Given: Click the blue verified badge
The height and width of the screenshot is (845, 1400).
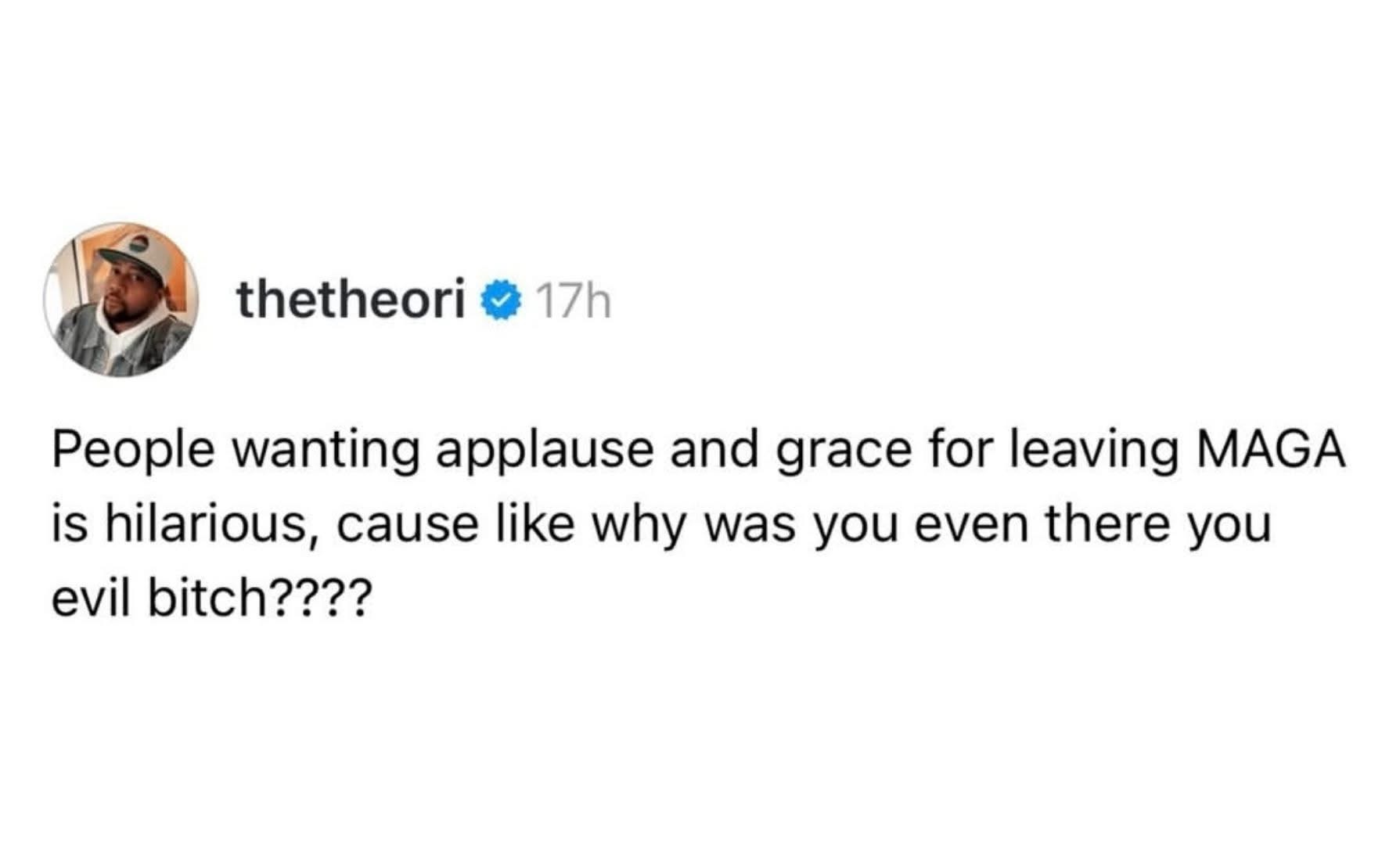Looking at the screenshot, I should (x=502, y=301).
